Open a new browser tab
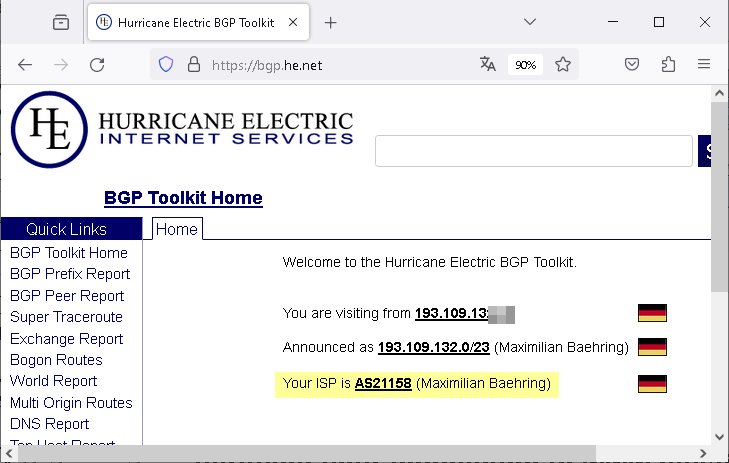Image resolution: width=729 pixels, height=463 pixels. pyautogui.click(x=330, y=22)
